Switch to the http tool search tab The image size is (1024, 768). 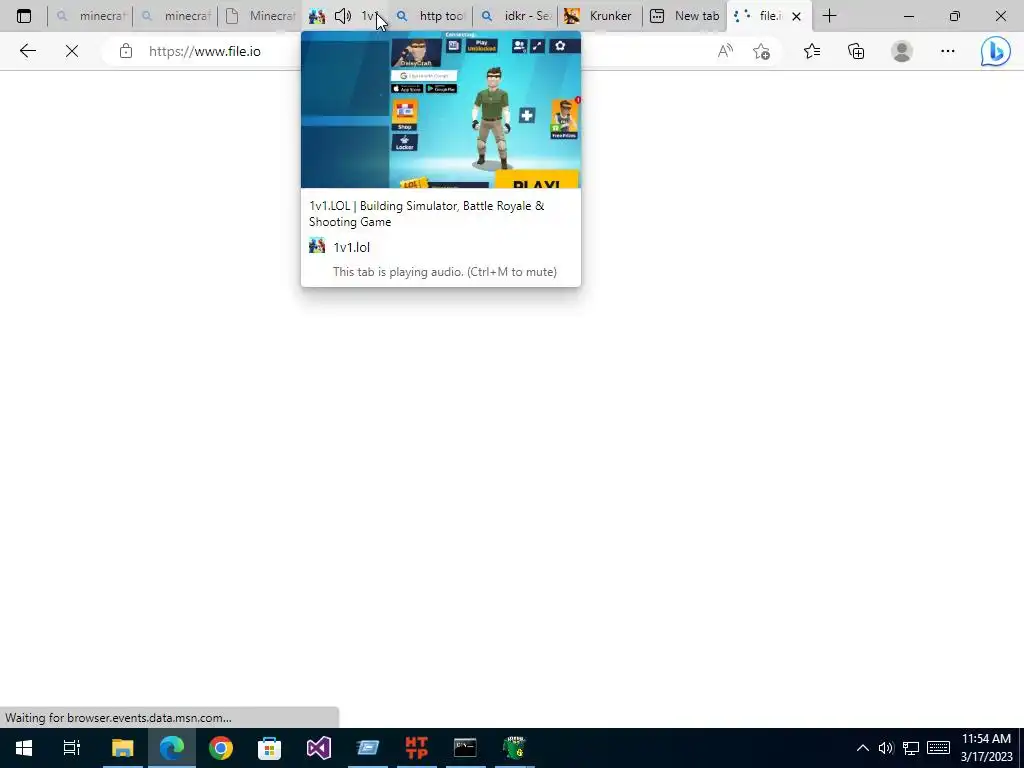point(430,16)
